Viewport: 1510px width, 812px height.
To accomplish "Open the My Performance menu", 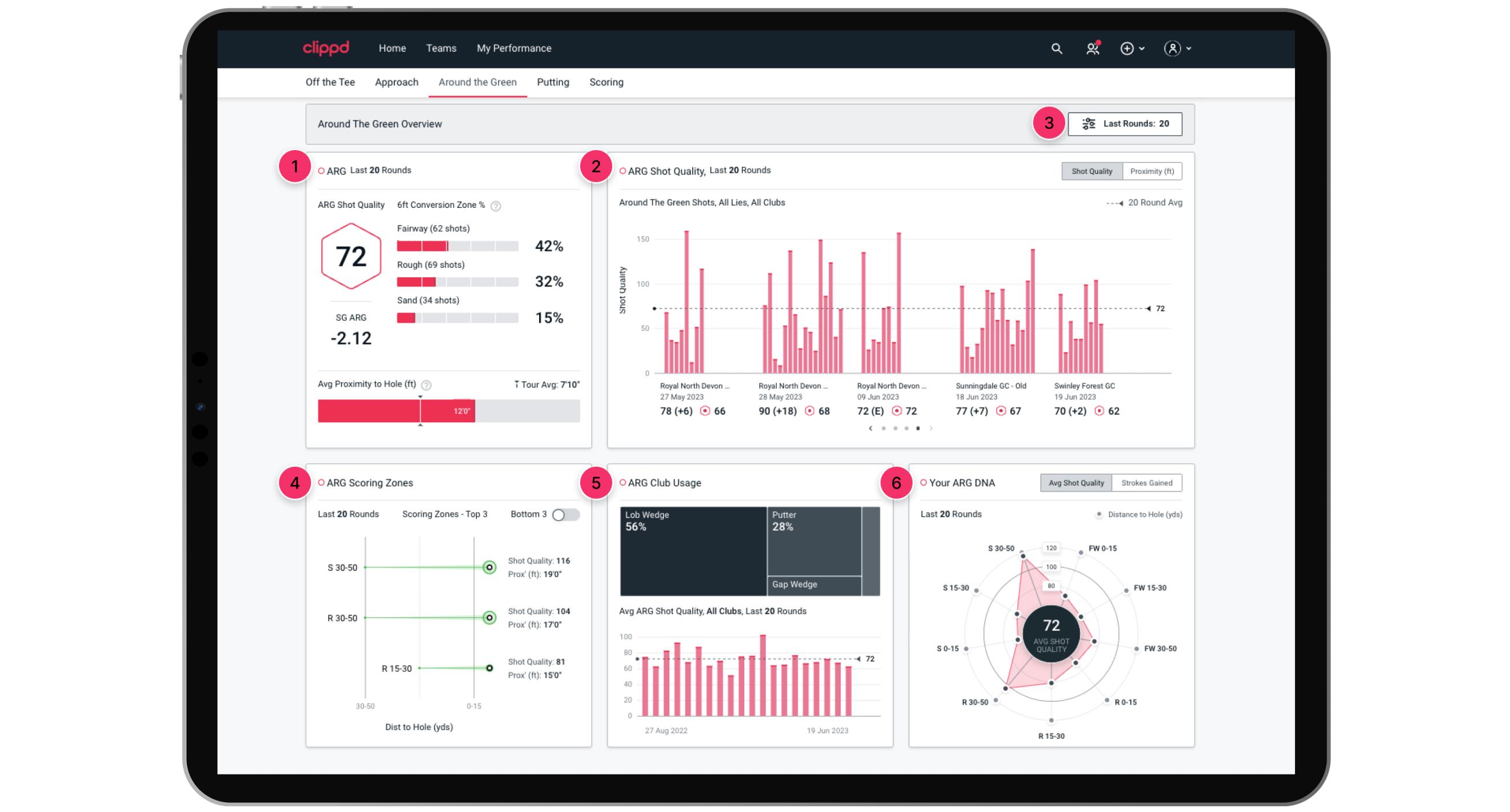I will (x=514, y=48).
